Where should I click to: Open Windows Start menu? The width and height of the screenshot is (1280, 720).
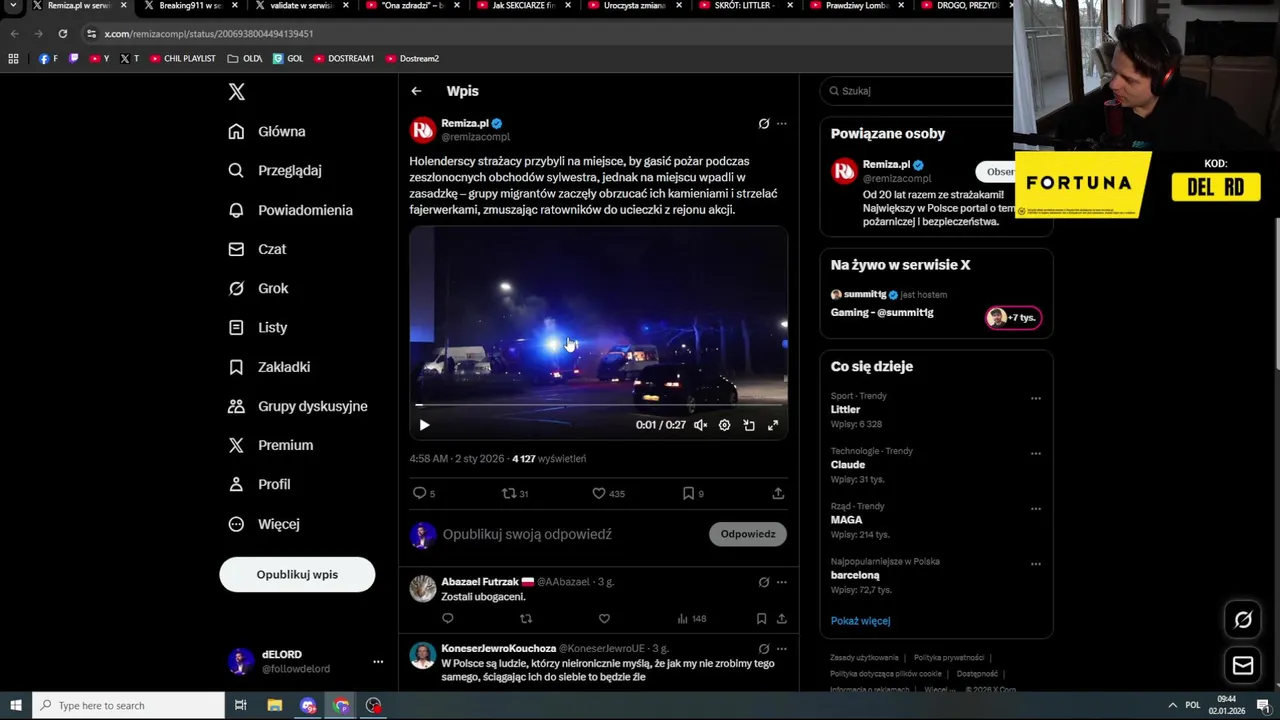[x=15, y=706]
